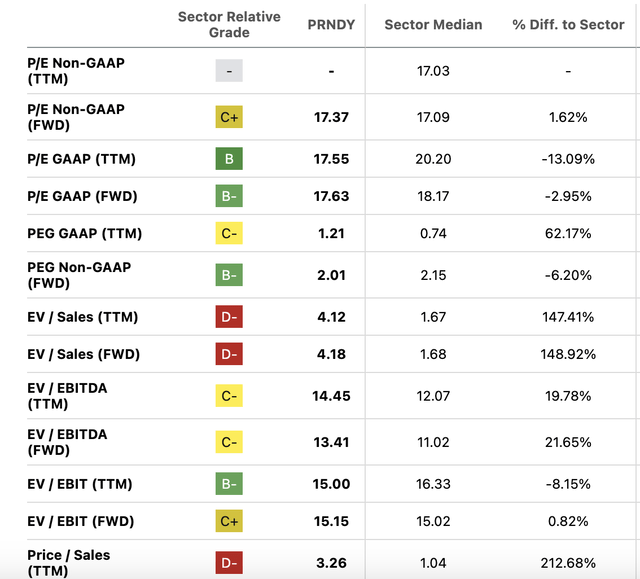The height and width of the screenshot is (579, 640).
Task: Click the grey dash badge for P/E Non-GAAP (TTM)
Action: 229,71
